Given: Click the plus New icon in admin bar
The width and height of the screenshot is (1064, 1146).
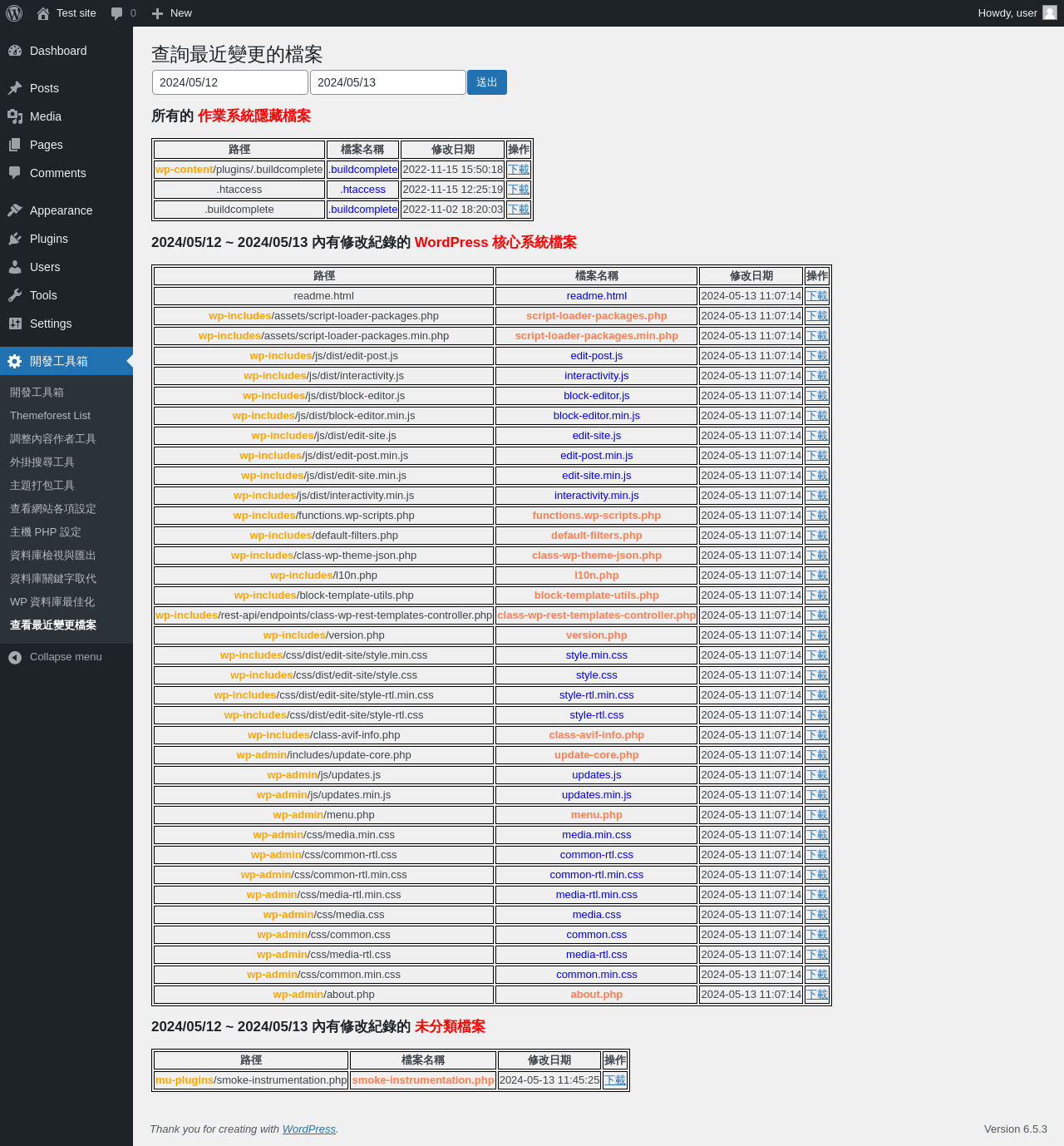Looking at the screenshot, I should point(157,13).
